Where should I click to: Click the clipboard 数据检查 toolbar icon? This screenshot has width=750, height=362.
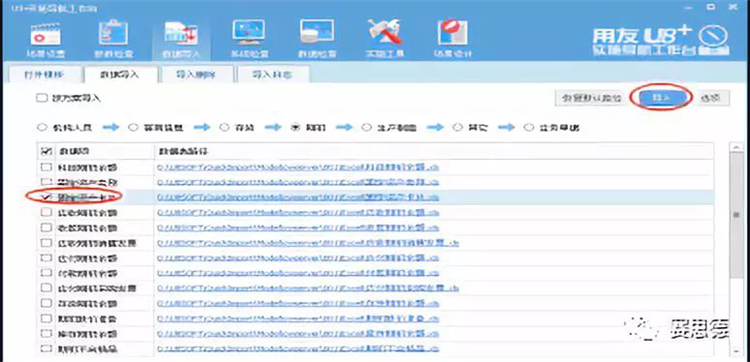click(x=113, y=32)
